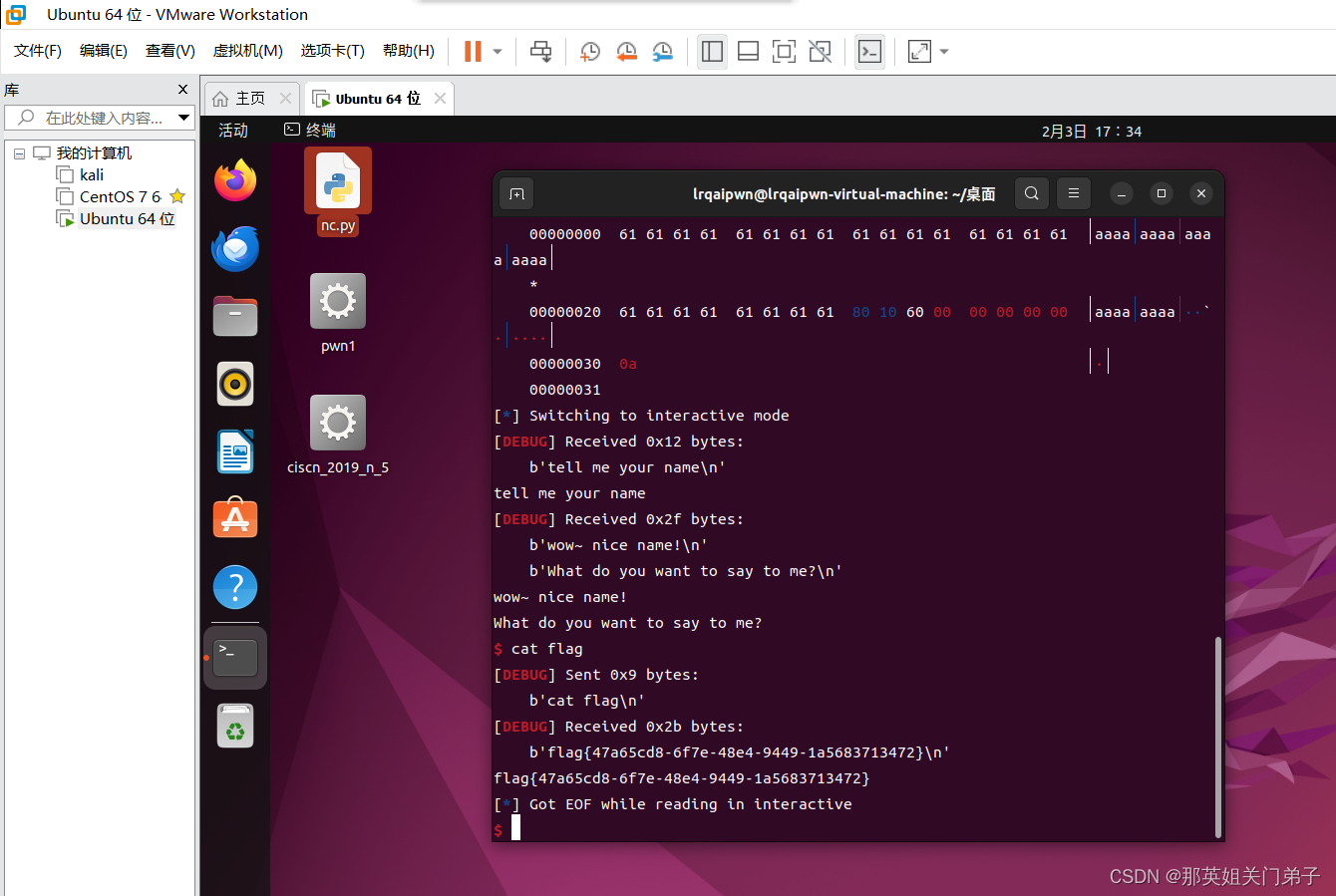Send Ctrl+Alt+Del to the virtual machine
Viewport: 1336px width, 896px height.
click(x=540, y=51)
